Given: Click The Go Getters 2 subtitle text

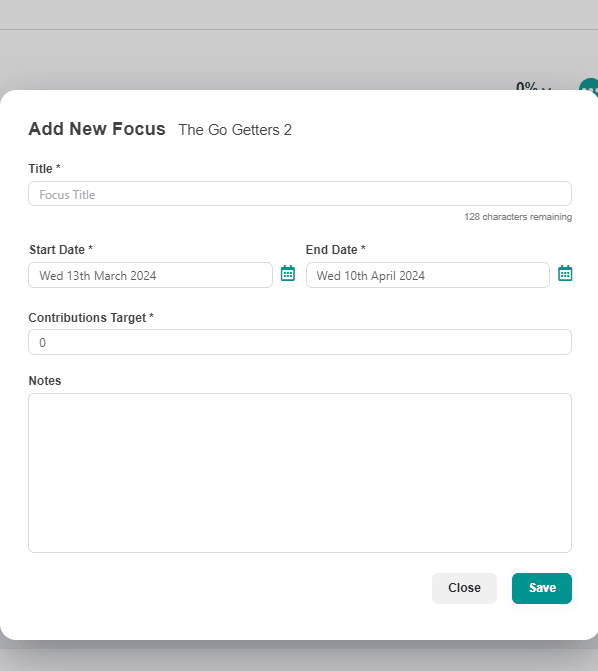Looking at the screenshot, I should 235,130.
